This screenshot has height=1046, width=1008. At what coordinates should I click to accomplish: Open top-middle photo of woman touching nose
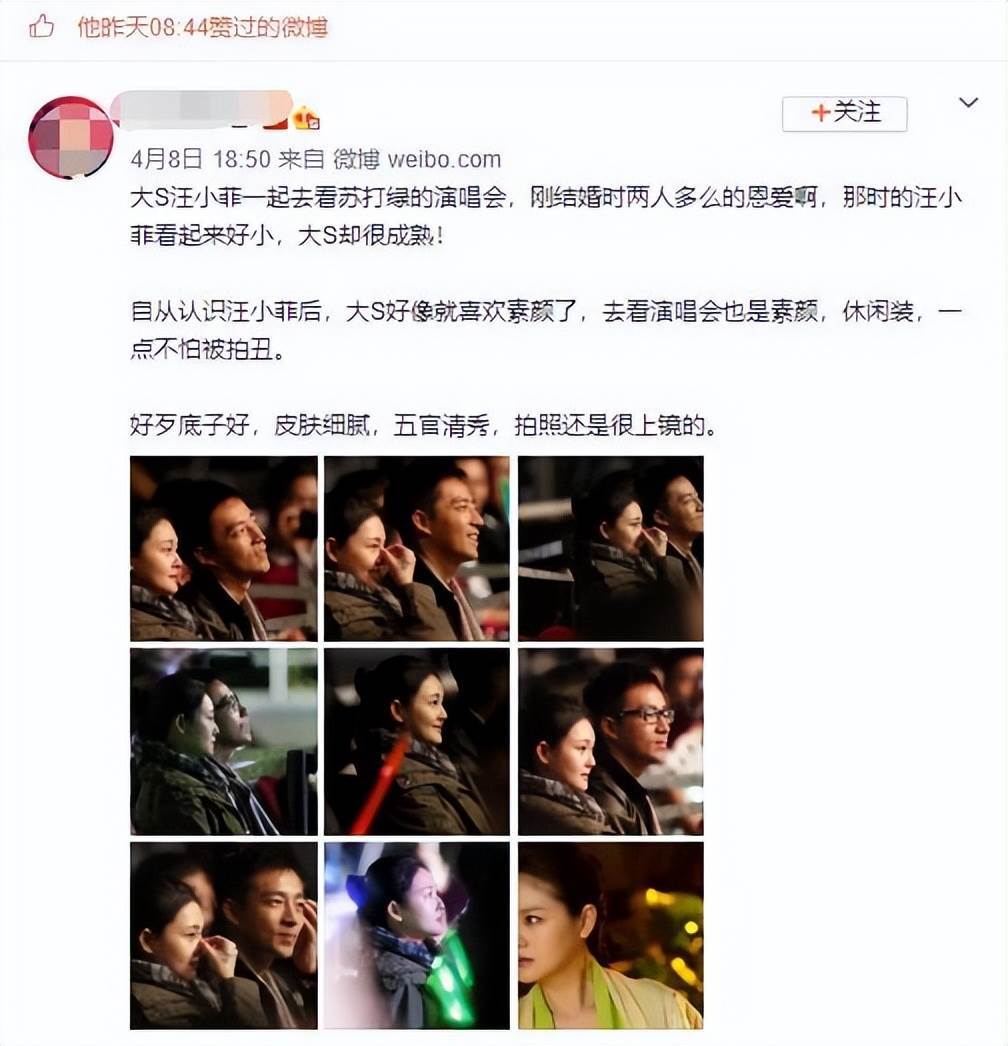coord(417,548)
